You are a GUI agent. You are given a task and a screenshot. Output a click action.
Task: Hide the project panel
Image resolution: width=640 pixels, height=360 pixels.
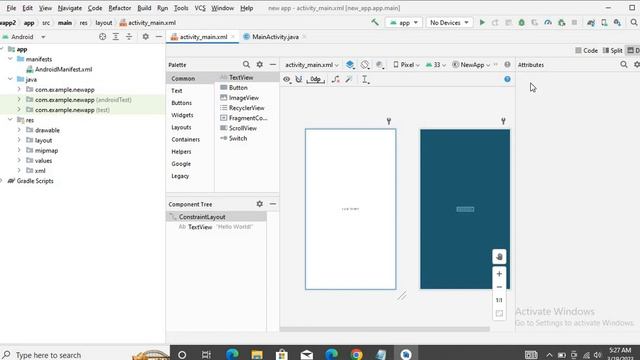click(159, 37)
